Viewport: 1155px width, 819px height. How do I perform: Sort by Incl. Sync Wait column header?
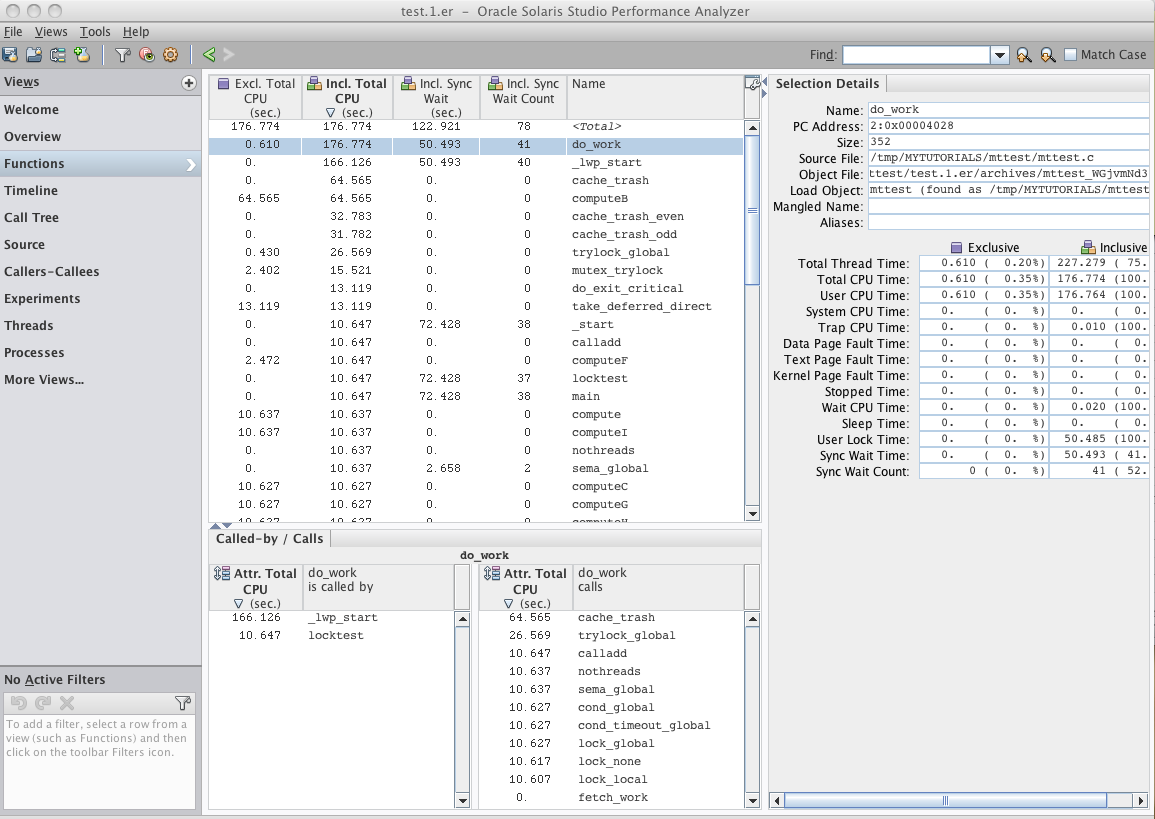[x=437, y=98]
